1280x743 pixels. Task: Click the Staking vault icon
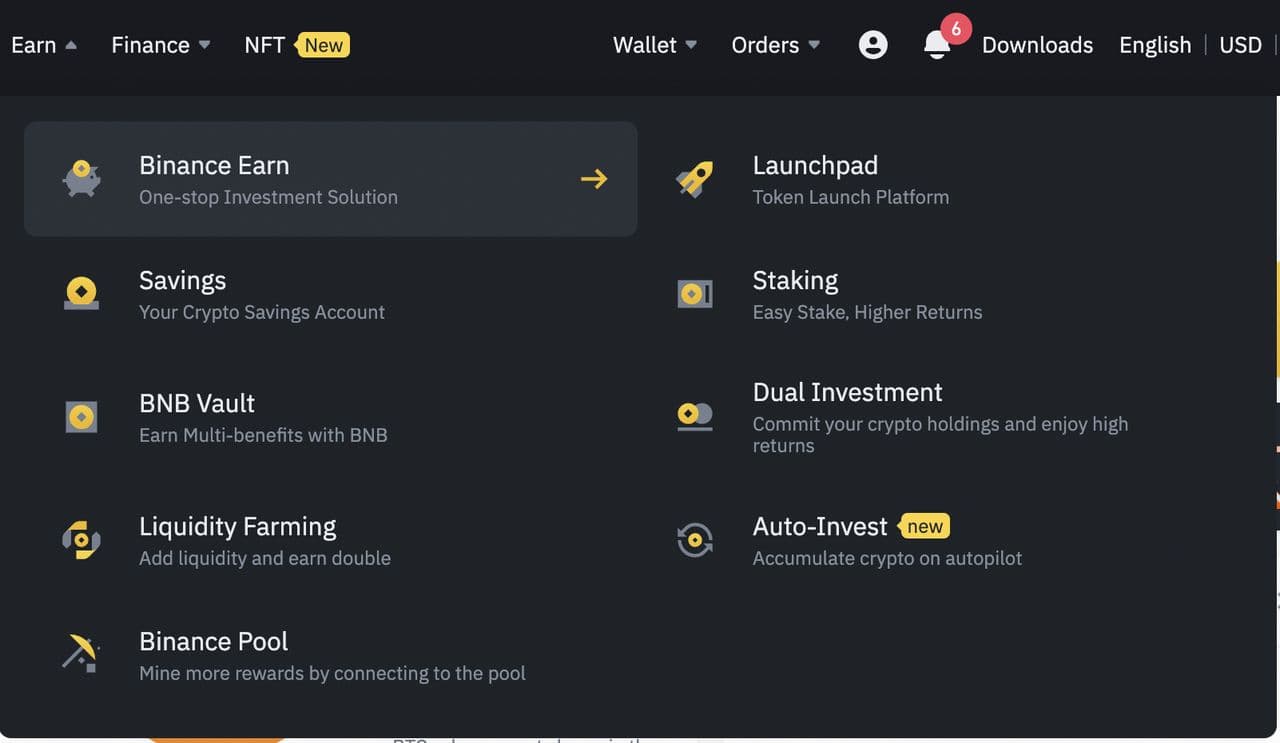pyautogui.click(x=695, y=294)
